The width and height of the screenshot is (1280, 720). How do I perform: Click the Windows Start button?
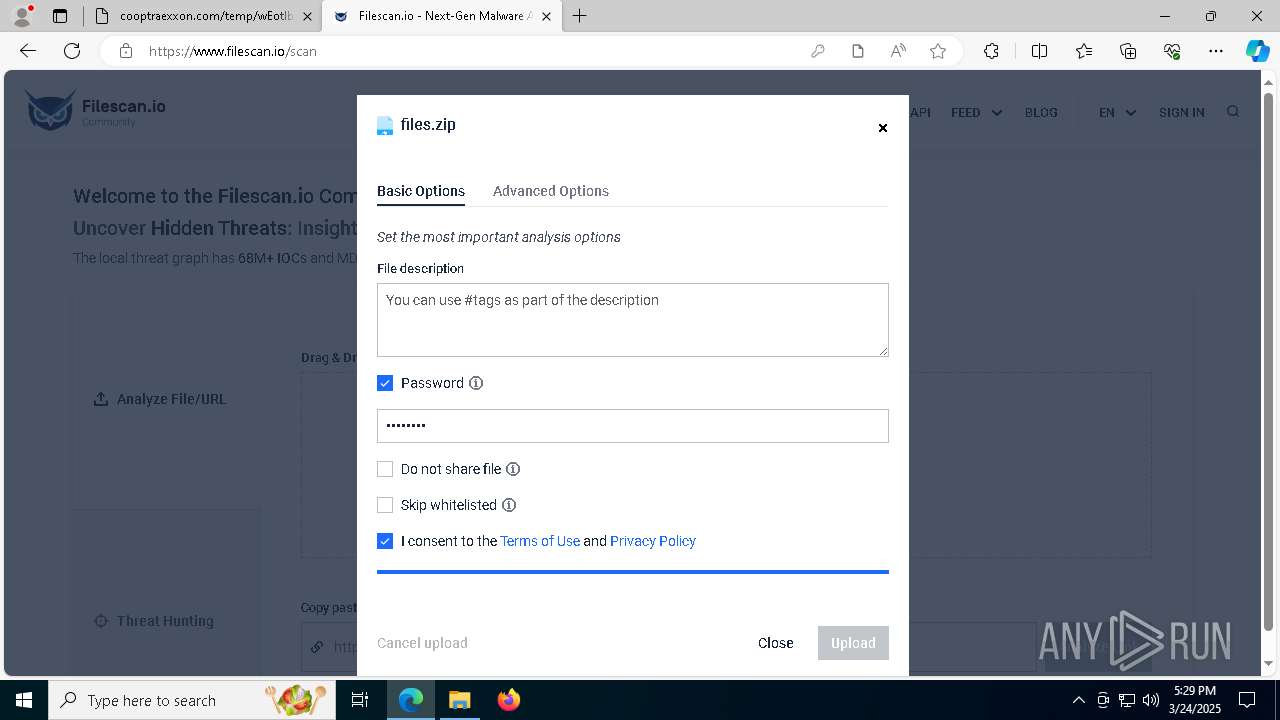pos(24,700)
